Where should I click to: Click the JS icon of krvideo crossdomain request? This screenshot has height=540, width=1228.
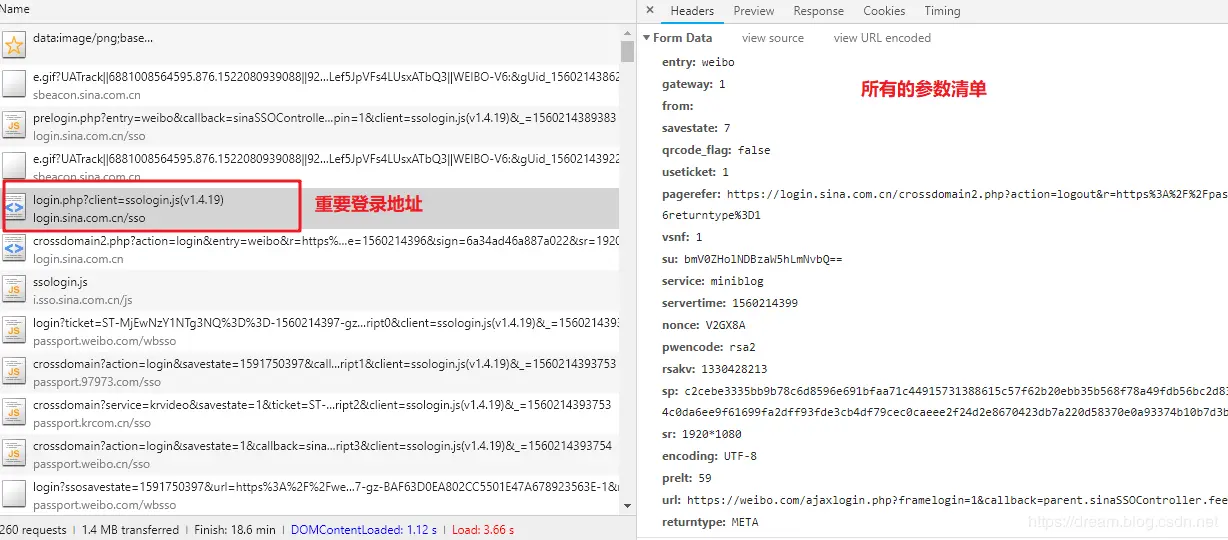click(x=14, y=413)
